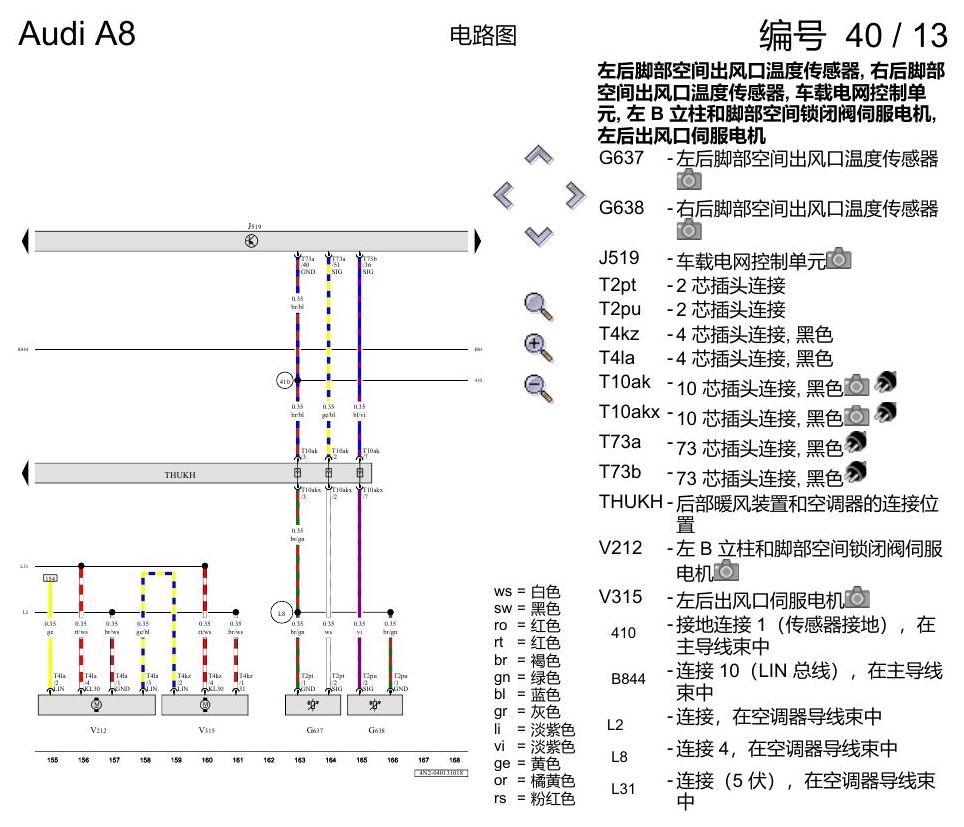This screenshot has width=964, height=827.
Task: Open the T73a connector plug icon
Action: [x=855, y=442]
